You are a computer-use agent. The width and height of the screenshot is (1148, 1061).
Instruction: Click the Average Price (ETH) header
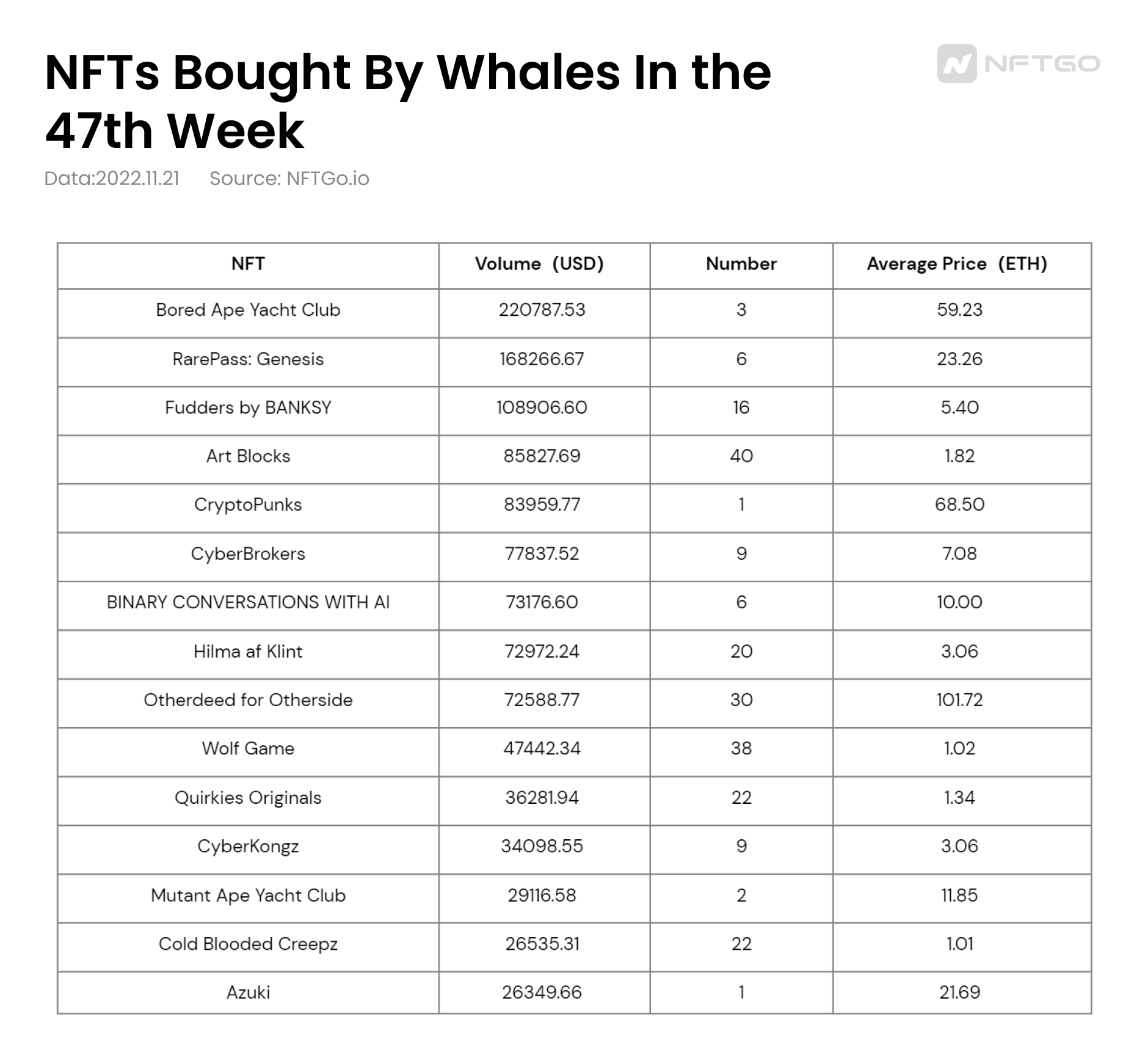coord(957,264)
